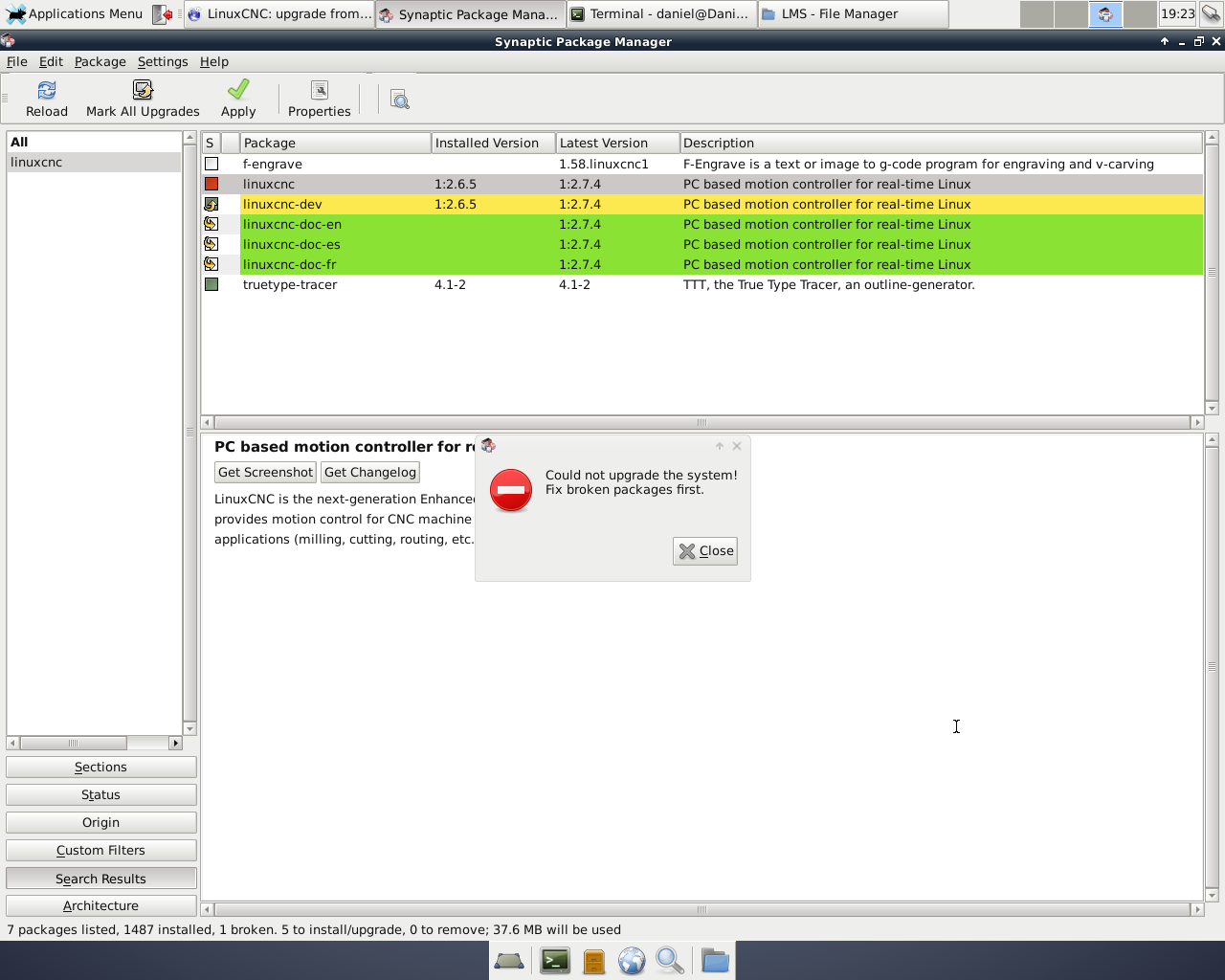Image resolution: width=1225 pixels, height=980 pixels.
Task: Open folder icon in bottom dock
Action: click(x=715, y=960)
